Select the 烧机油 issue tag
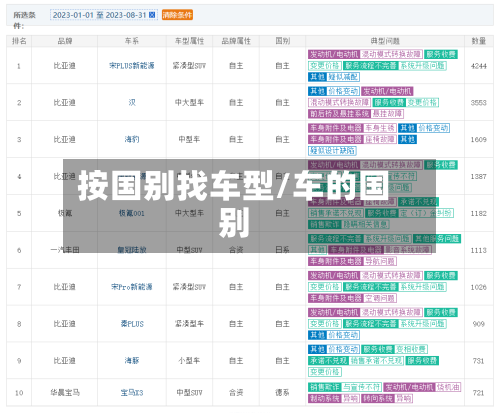500x413 pixels. pyautogui.click(x=448, y=387)
